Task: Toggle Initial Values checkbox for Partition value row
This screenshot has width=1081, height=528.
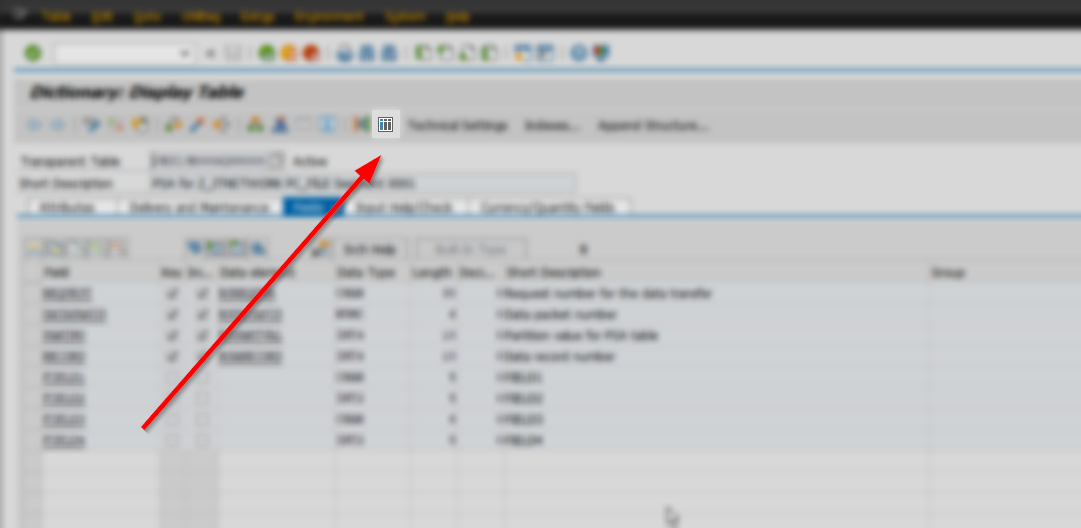Action: pyautogui.click(x=202, y=336)
